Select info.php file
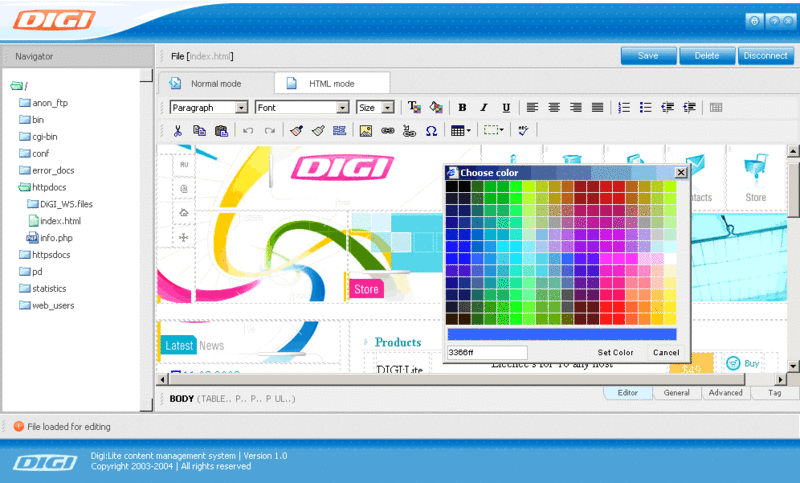 point(50,238)
